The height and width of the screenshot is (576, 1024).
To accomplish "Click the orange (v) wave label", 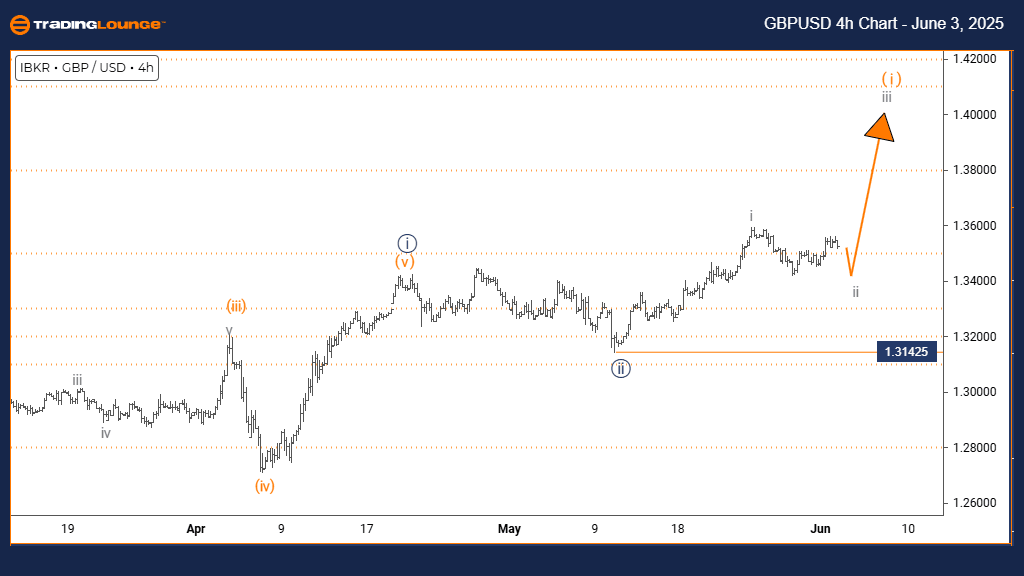I will point(404,262).
